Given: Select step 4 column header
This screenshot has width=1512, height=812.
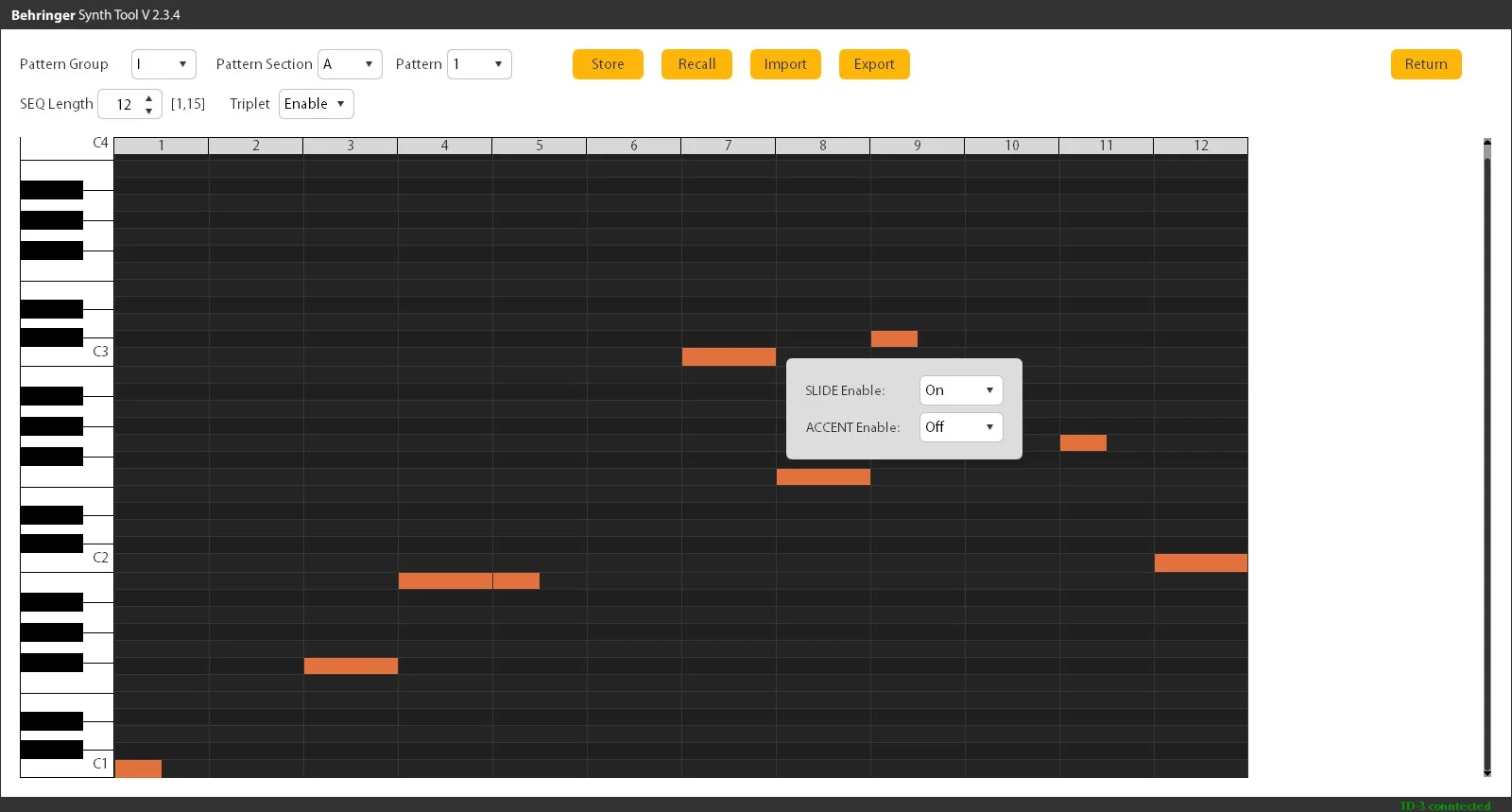Looking at the screenshot, I should (x=445, y=146).
